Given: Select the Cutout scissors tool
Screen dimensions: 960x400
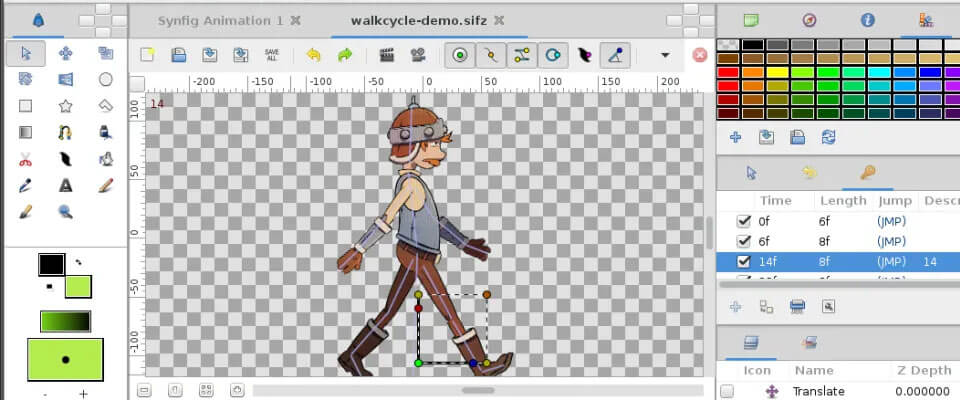Looking at the screenshot, I should click(25, 160).
